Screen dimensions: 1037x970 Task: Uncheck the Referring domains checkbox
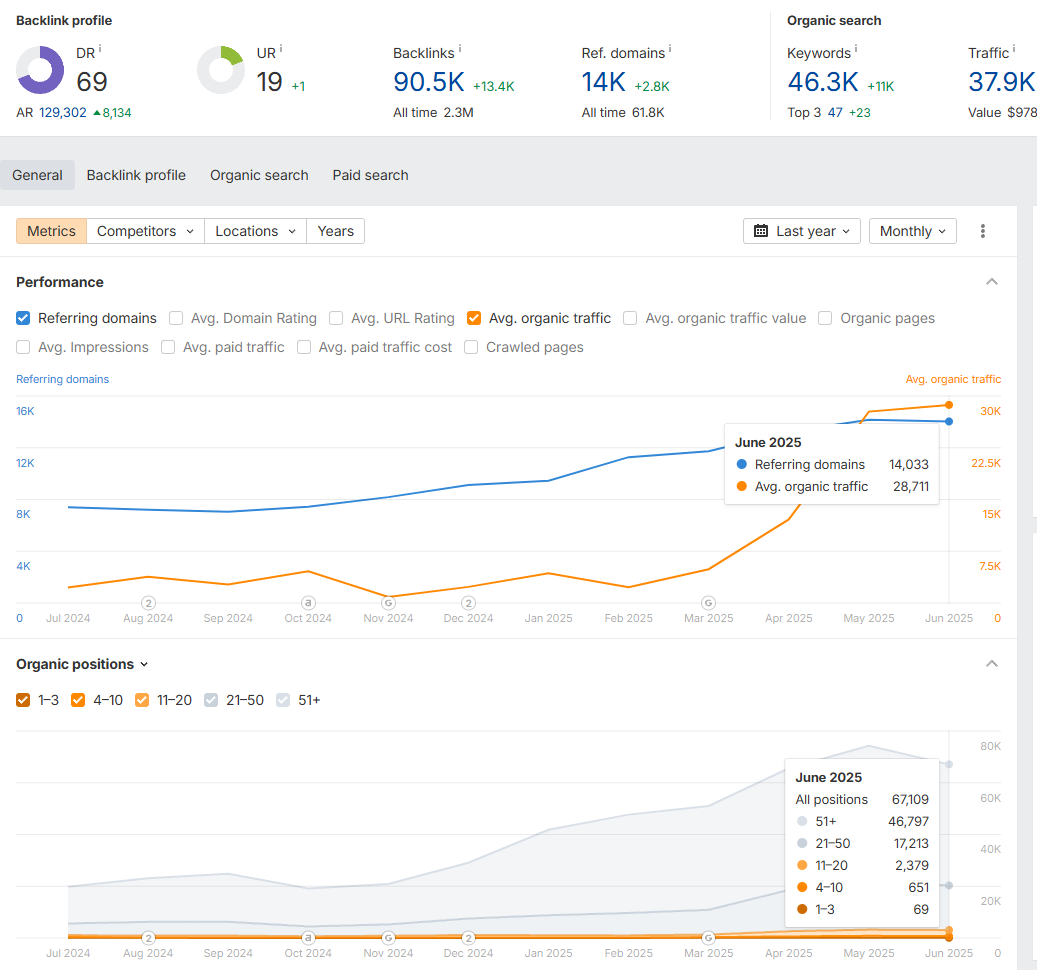point(23,318)
